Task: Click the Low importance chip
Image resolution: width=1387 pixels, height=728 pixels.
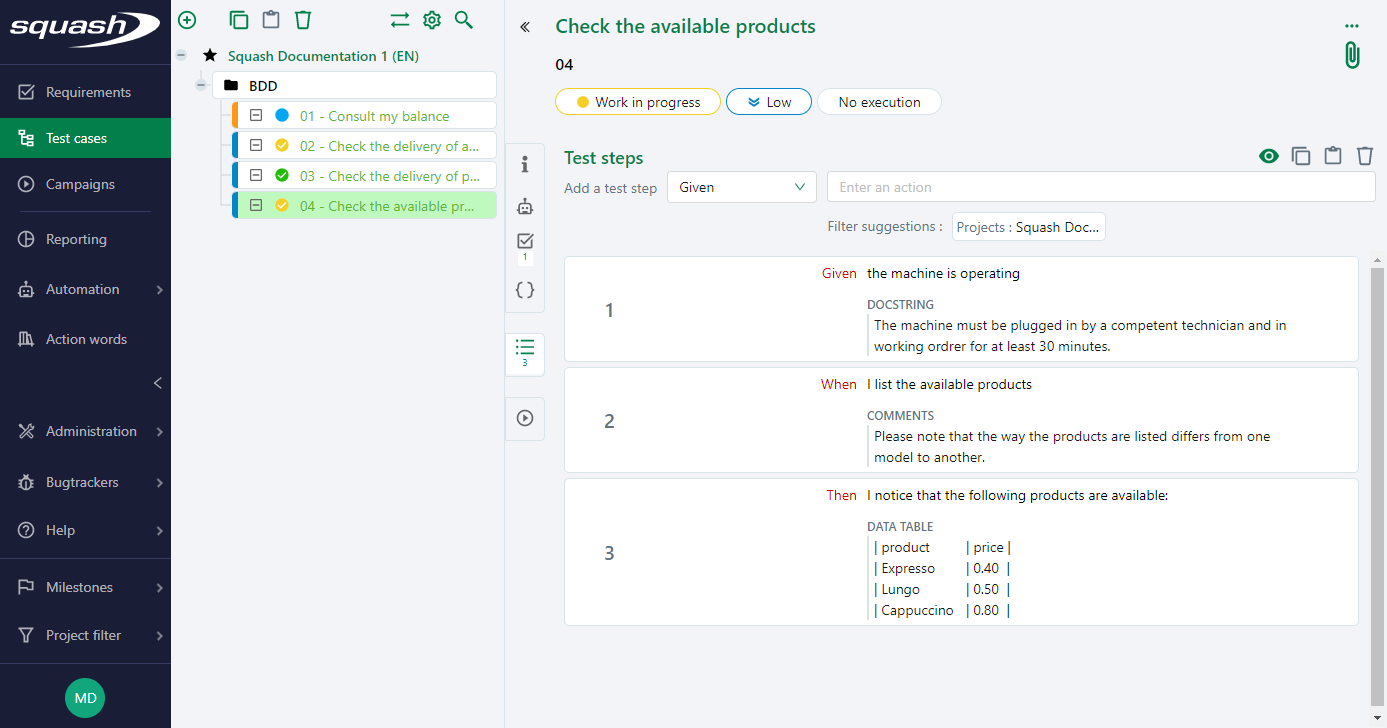Action: pos(768,101)
